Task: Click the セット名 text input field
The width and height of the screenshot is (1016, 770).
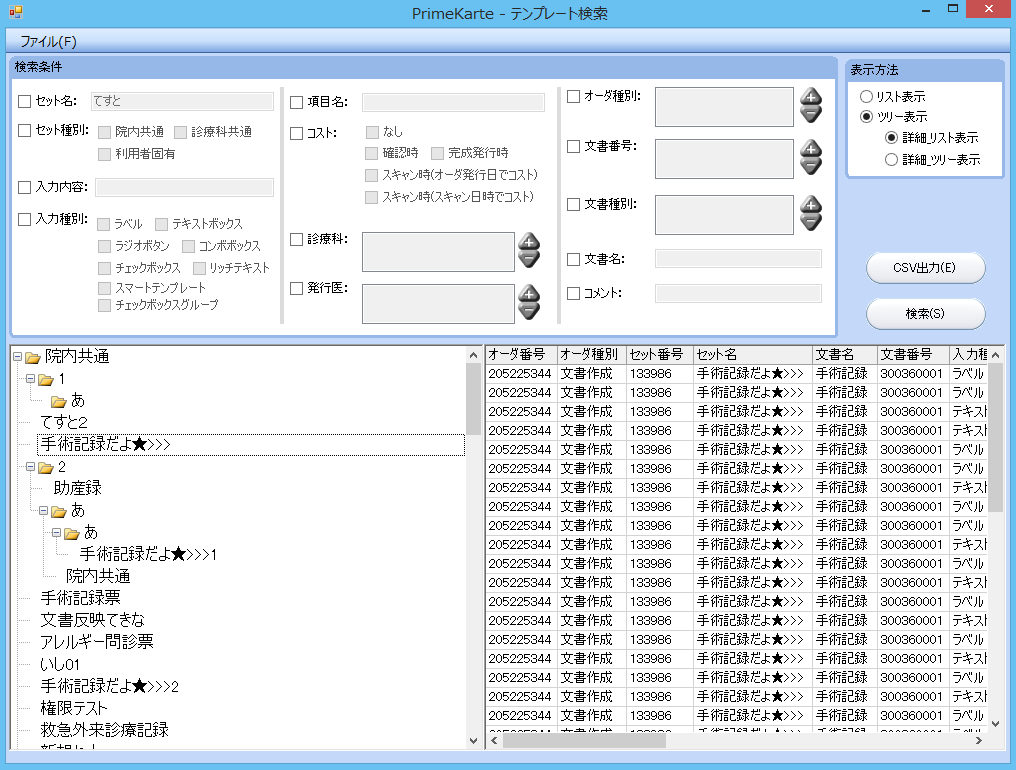Action: point(182,101)
